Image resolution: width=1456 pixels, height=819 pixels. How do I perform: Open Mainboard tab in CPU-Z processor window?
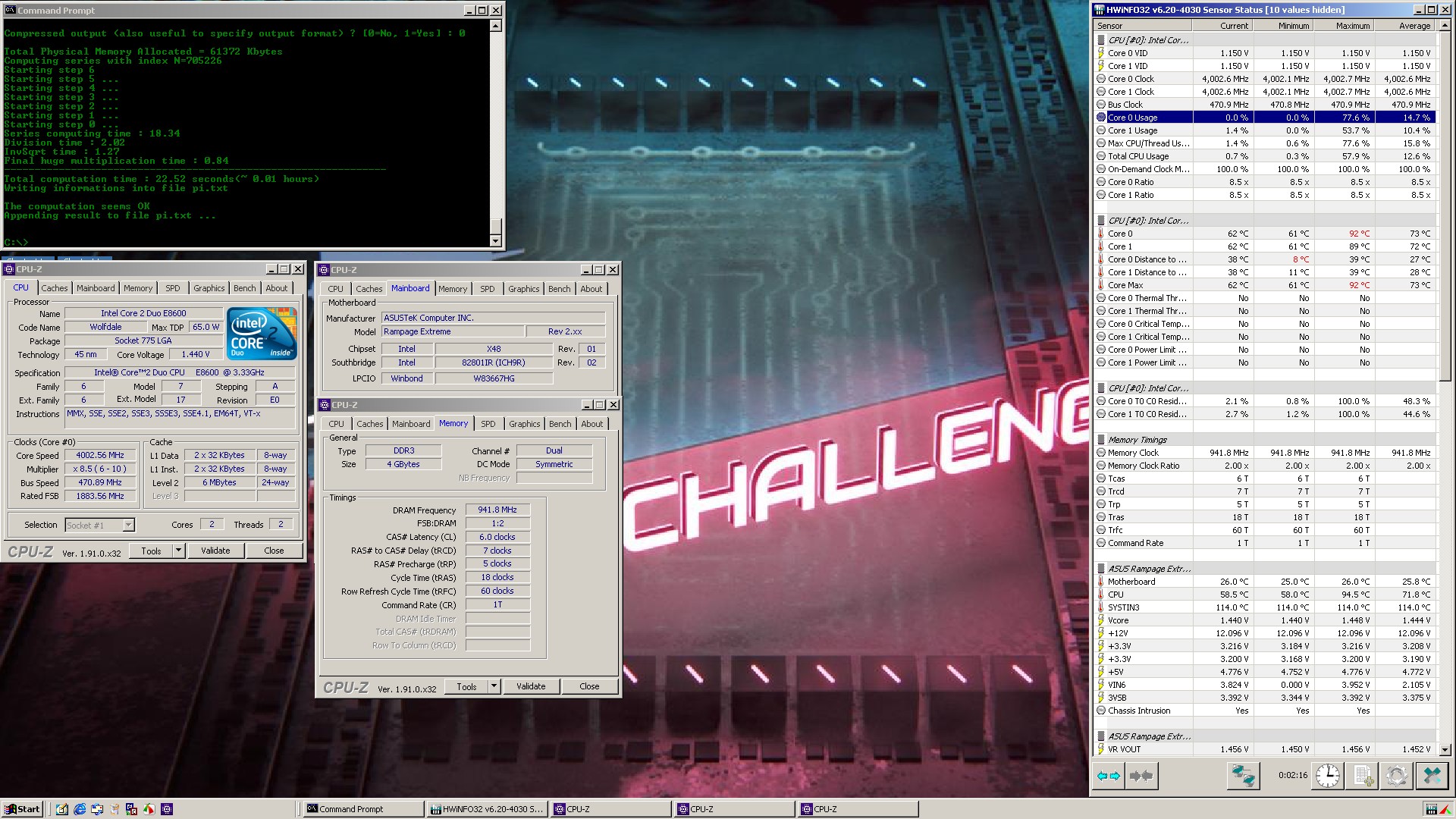tap(96, 288)
